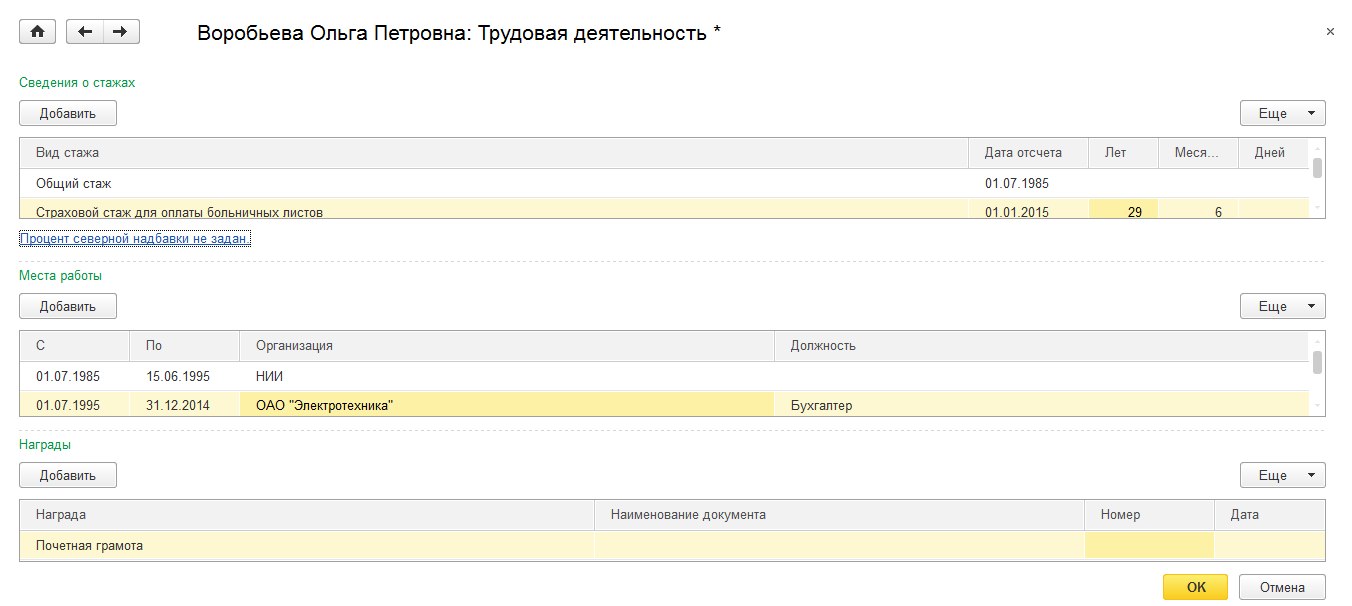Confirm changes with the OK button

(1196, 587)
